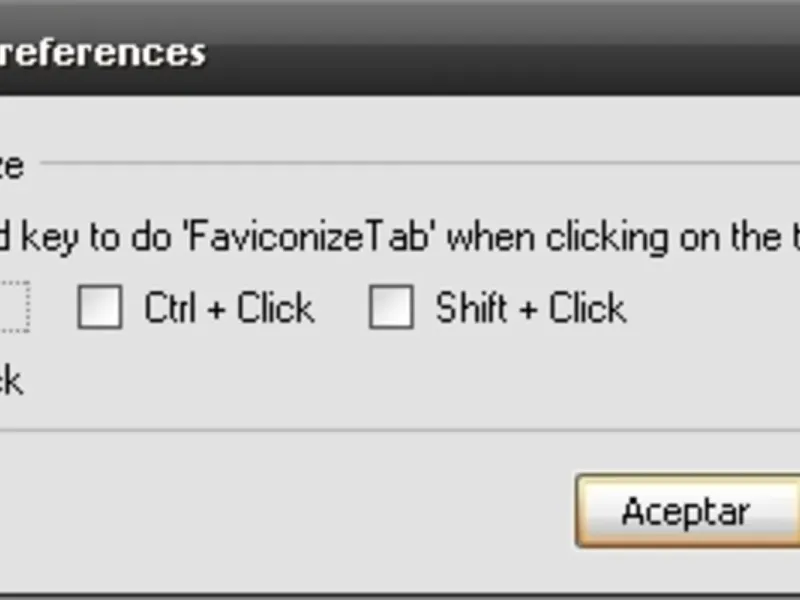Viewport: 800px width, 600px height.
Task: Click the empty space right of 'Shift + Click'
Action: [710, 308]
